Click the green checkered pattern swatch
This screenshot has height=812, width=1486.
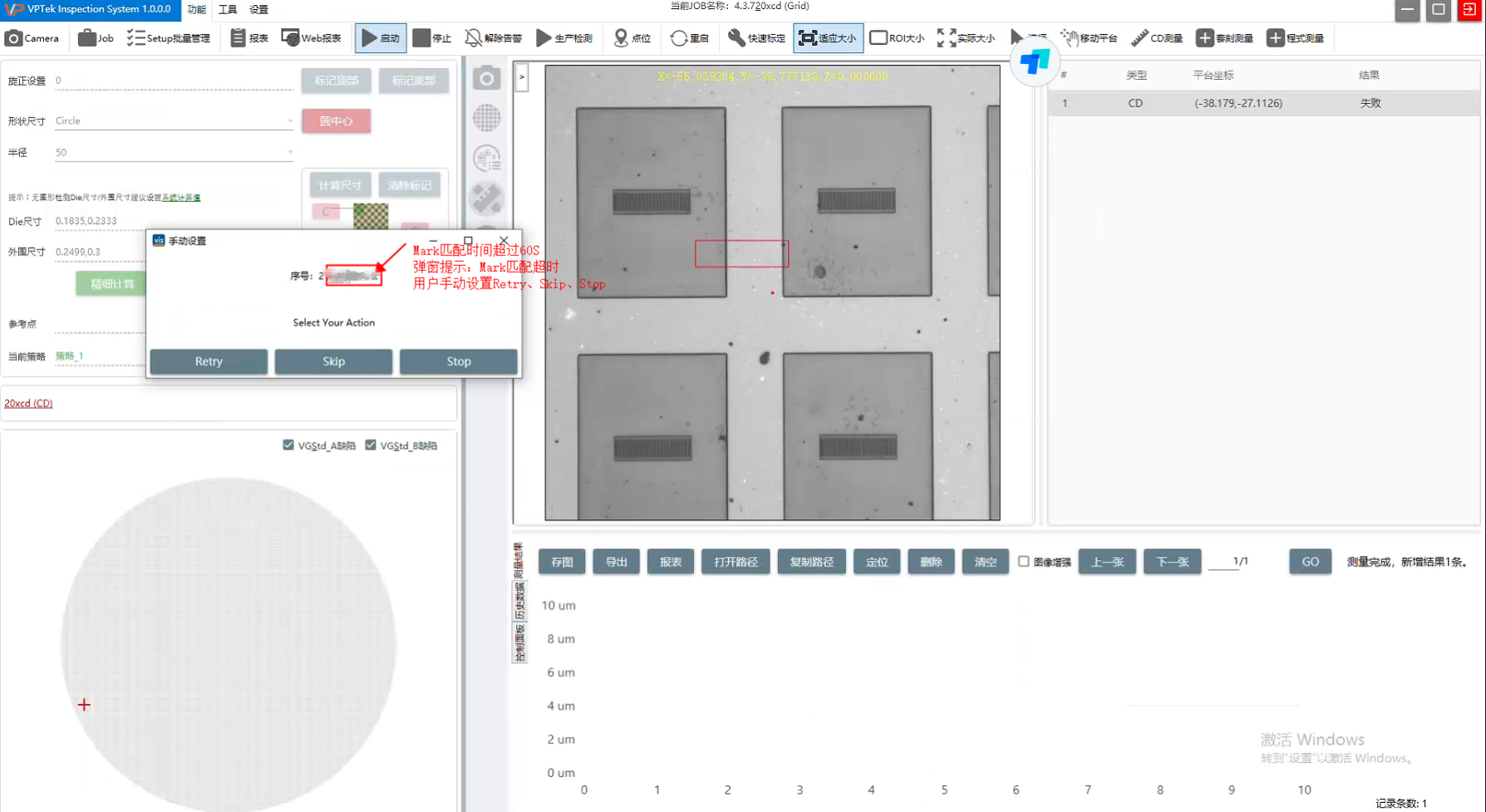(x=371, y=216)
